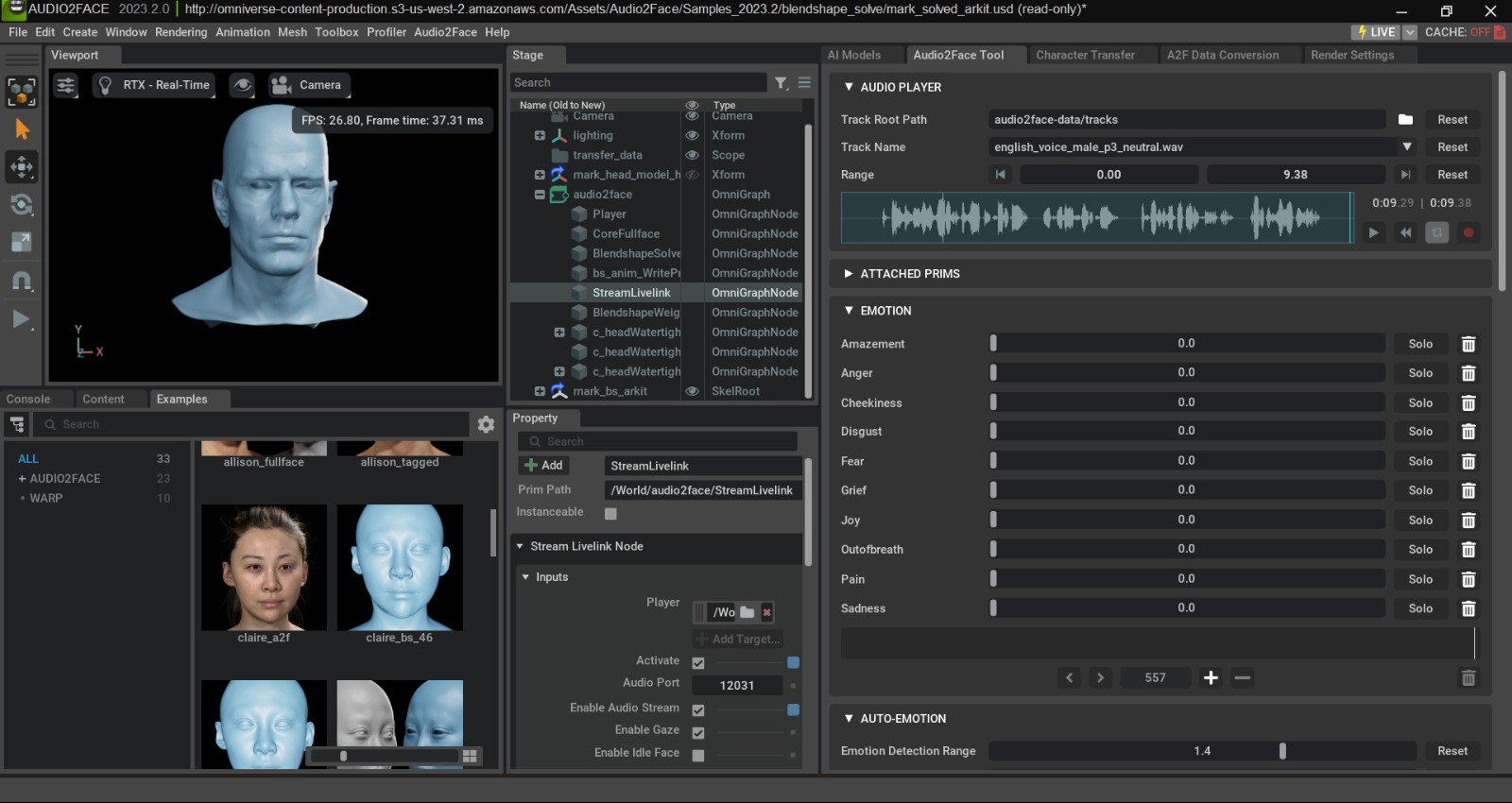Image resolution: width=1512 pixels, height=803 pixels.
Task: Open the Track Name dropdown
Action: (x=1406, y=147)
